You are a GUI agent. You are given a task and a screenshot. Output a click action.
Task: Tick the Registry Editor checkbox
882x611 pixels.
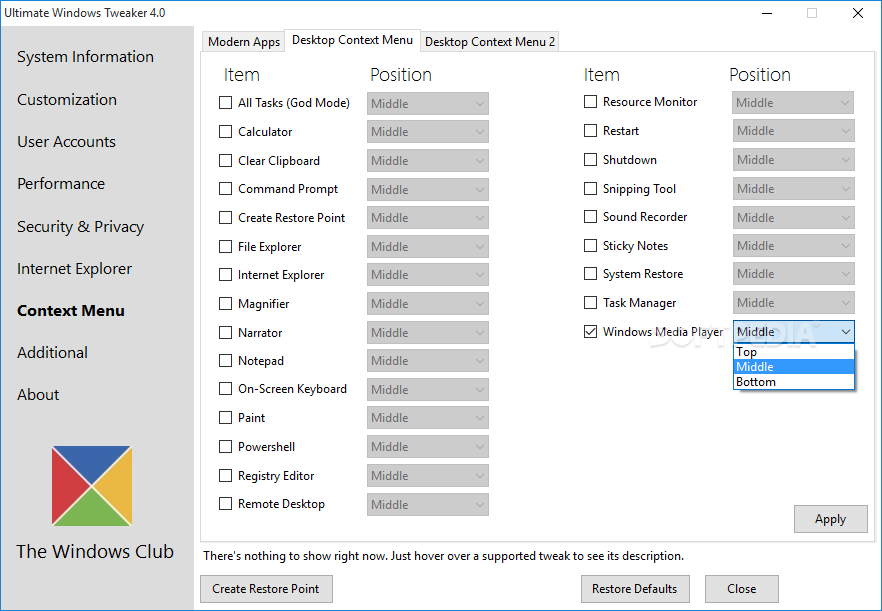point(226,475)
